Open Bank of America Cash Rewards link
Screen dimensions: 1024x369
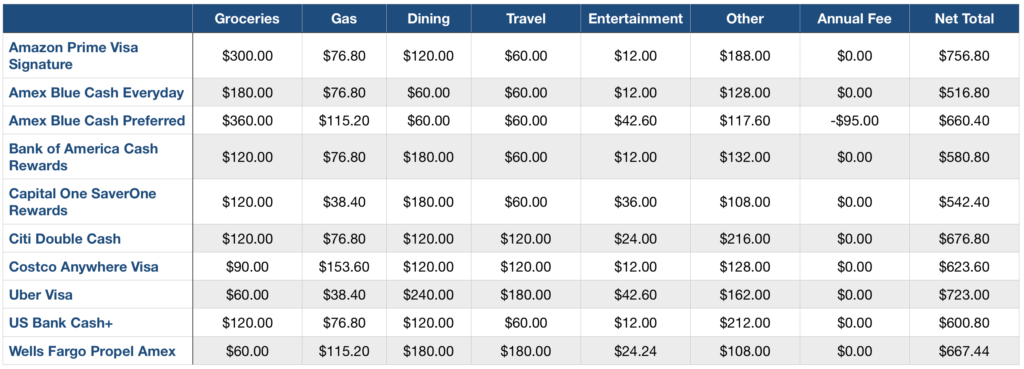(x=83, y=157)
